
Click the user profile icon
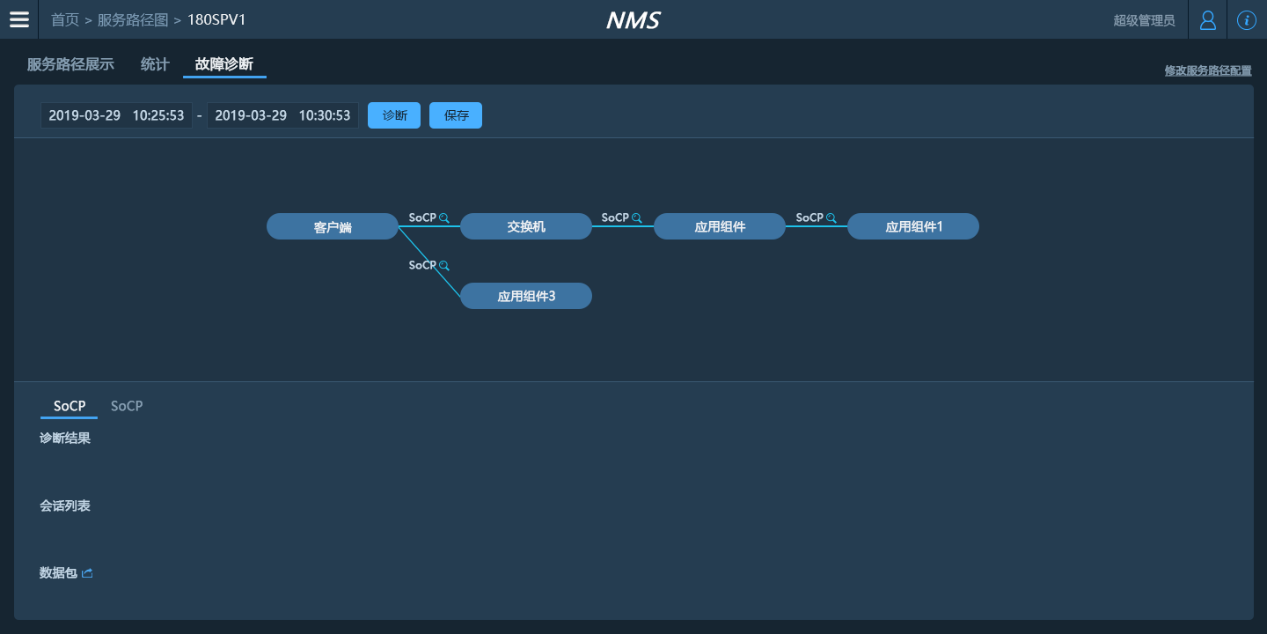[1208, 20]
